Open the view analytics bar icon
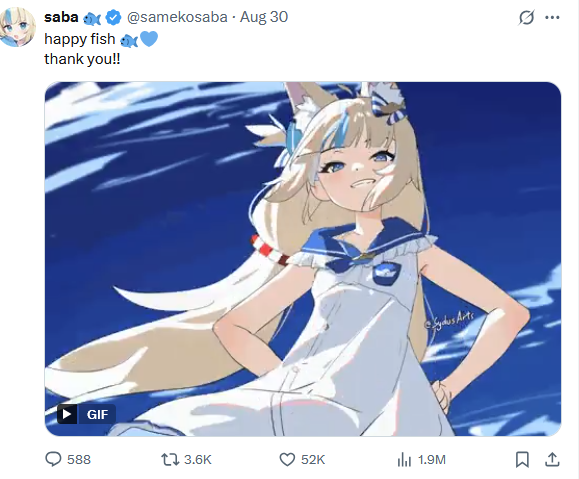 [x=404, y=460]
